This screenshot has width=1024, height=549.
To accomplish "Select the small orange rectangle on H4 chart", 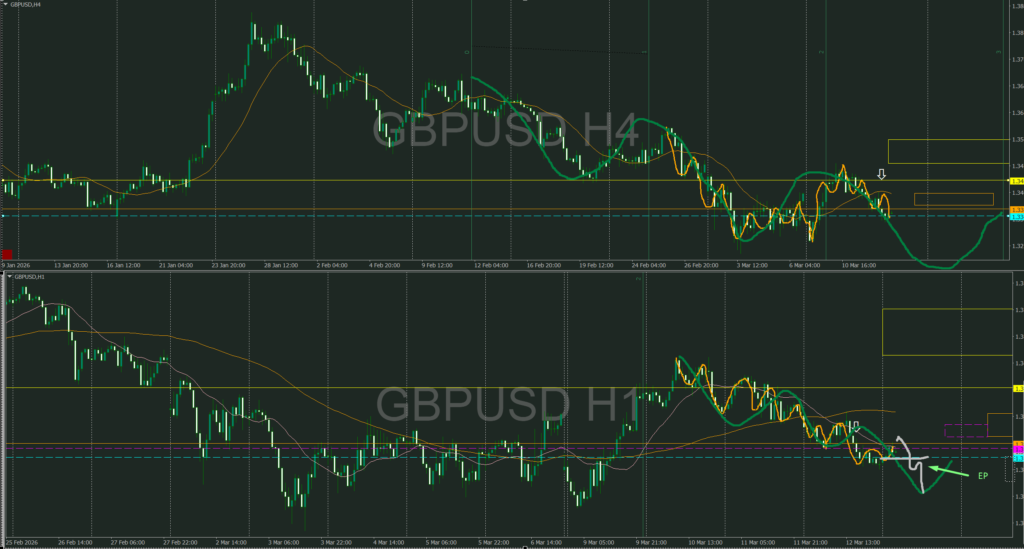I will 939,199.
